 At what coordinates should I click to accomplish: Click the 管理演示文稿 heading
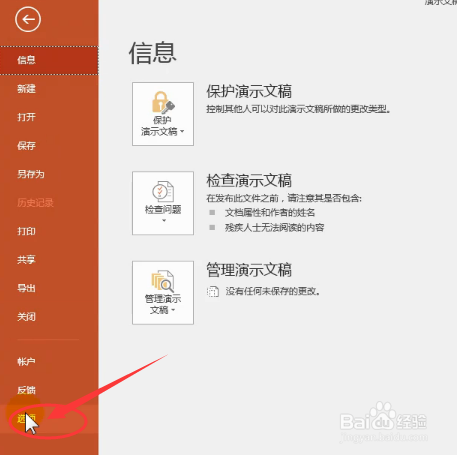click(249, 270)
